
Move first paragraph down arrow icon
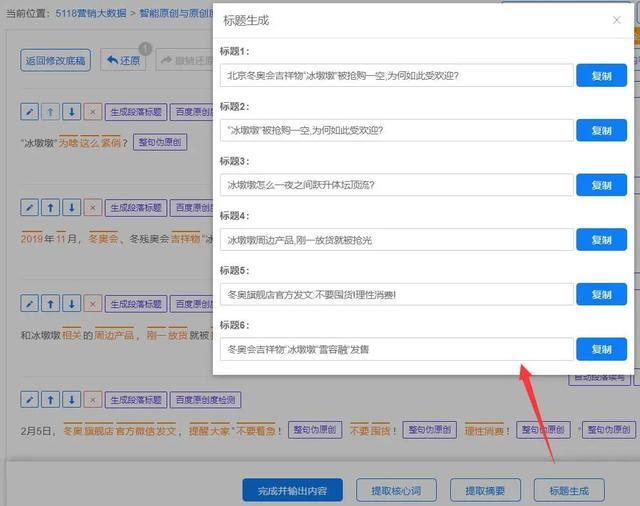[x=72, y=111]
